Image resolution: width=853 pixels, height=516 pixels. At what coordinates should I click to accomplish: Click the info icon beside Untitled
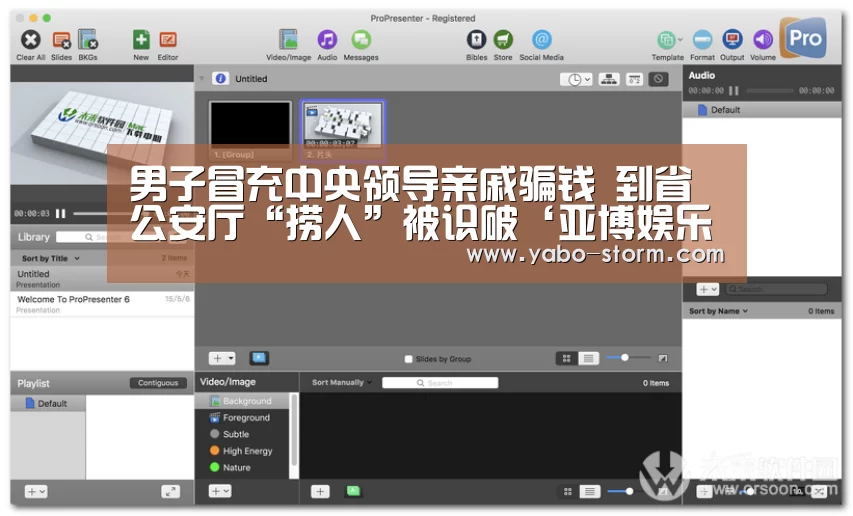(x=220, y=79)
